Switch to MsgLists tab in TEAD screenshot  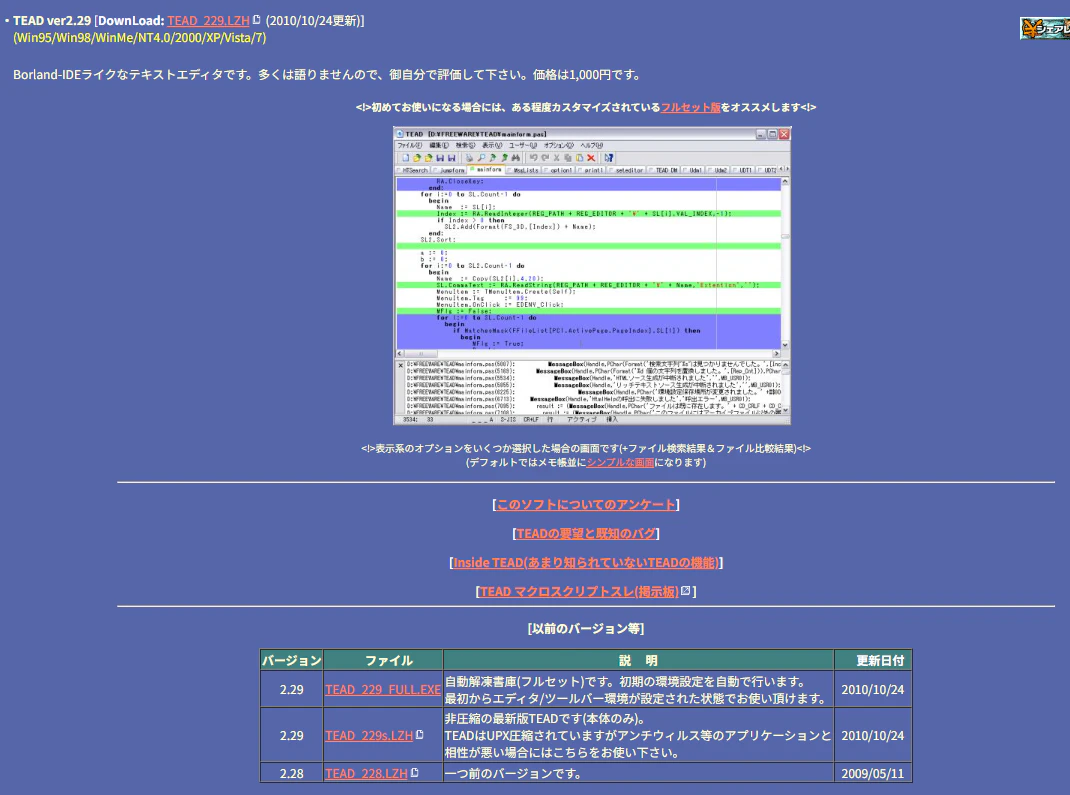pyautogui.click(x=523, y=170)
